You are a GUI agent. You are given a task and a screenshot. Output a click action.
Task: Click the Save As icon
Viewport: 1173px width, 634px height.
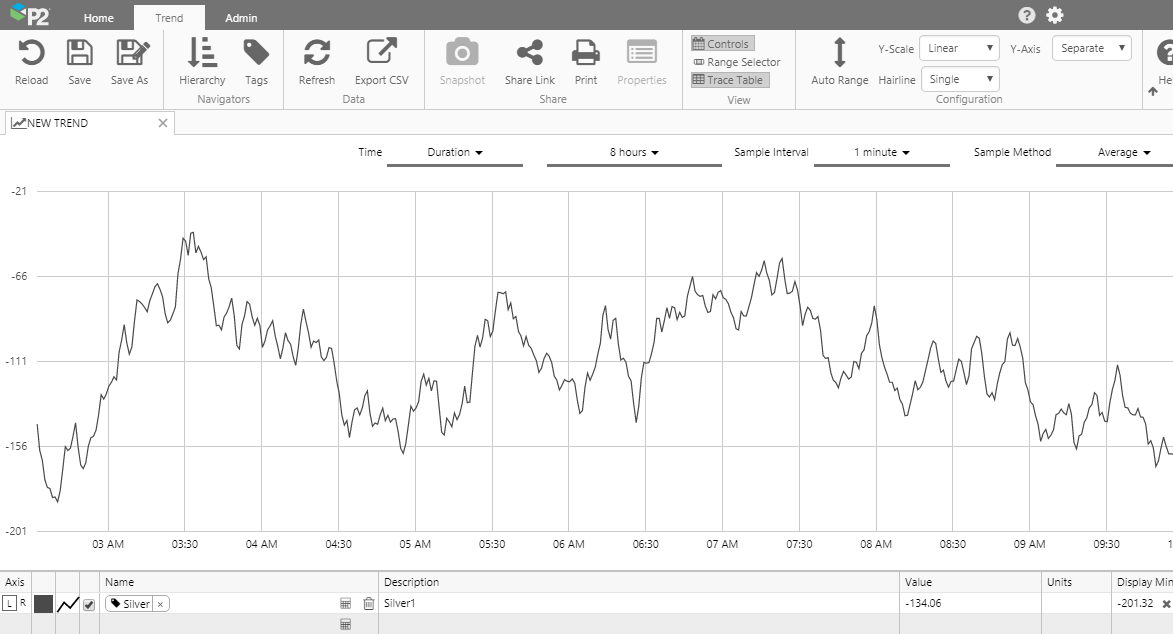(x=132, y=53)
